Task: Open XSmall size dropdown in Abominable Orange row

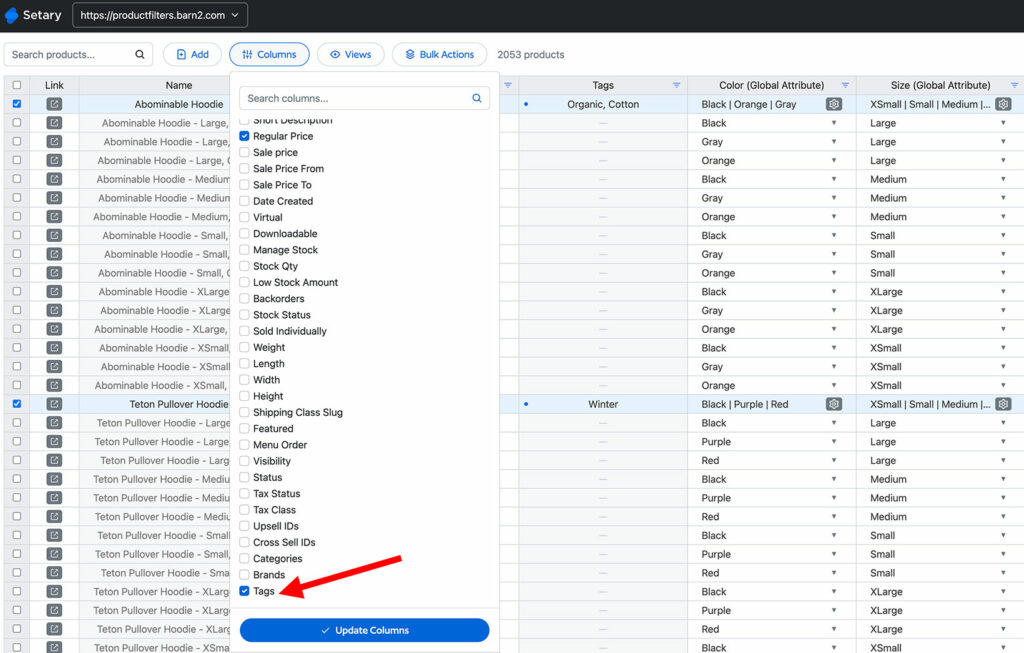Action: [x=1003, y=385]
